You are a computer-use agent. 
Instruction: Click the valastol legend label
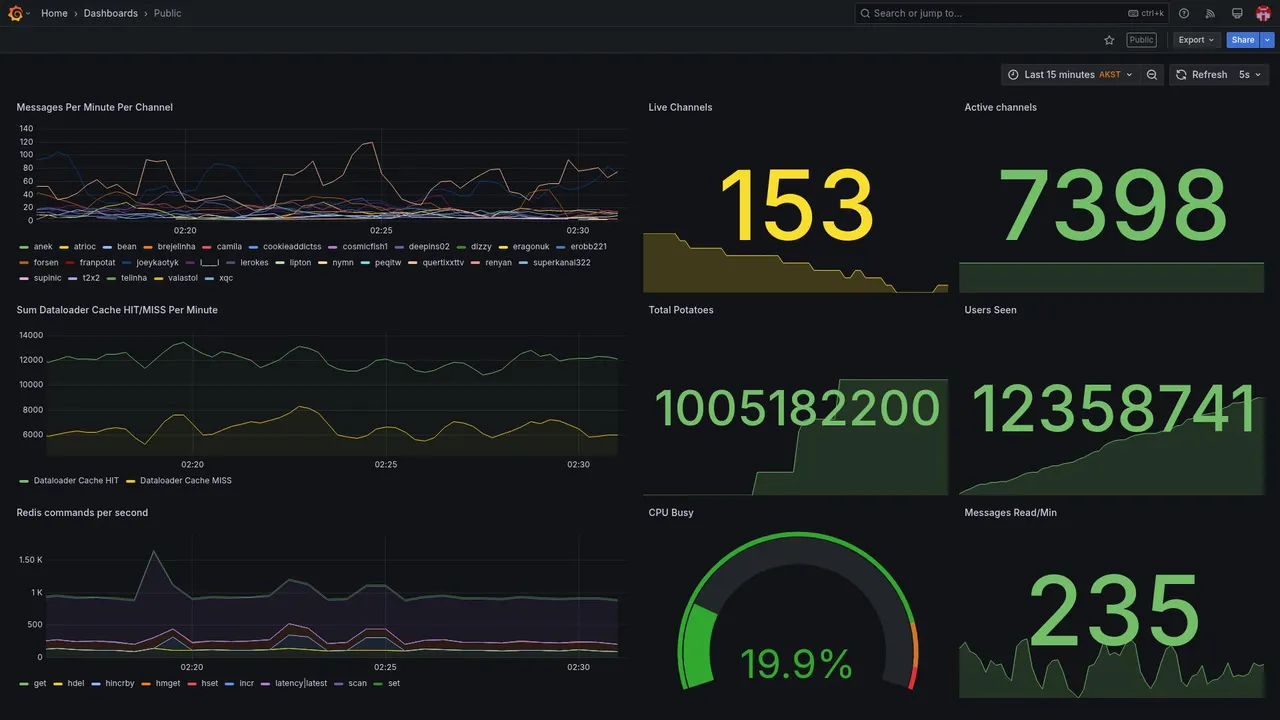183,278
